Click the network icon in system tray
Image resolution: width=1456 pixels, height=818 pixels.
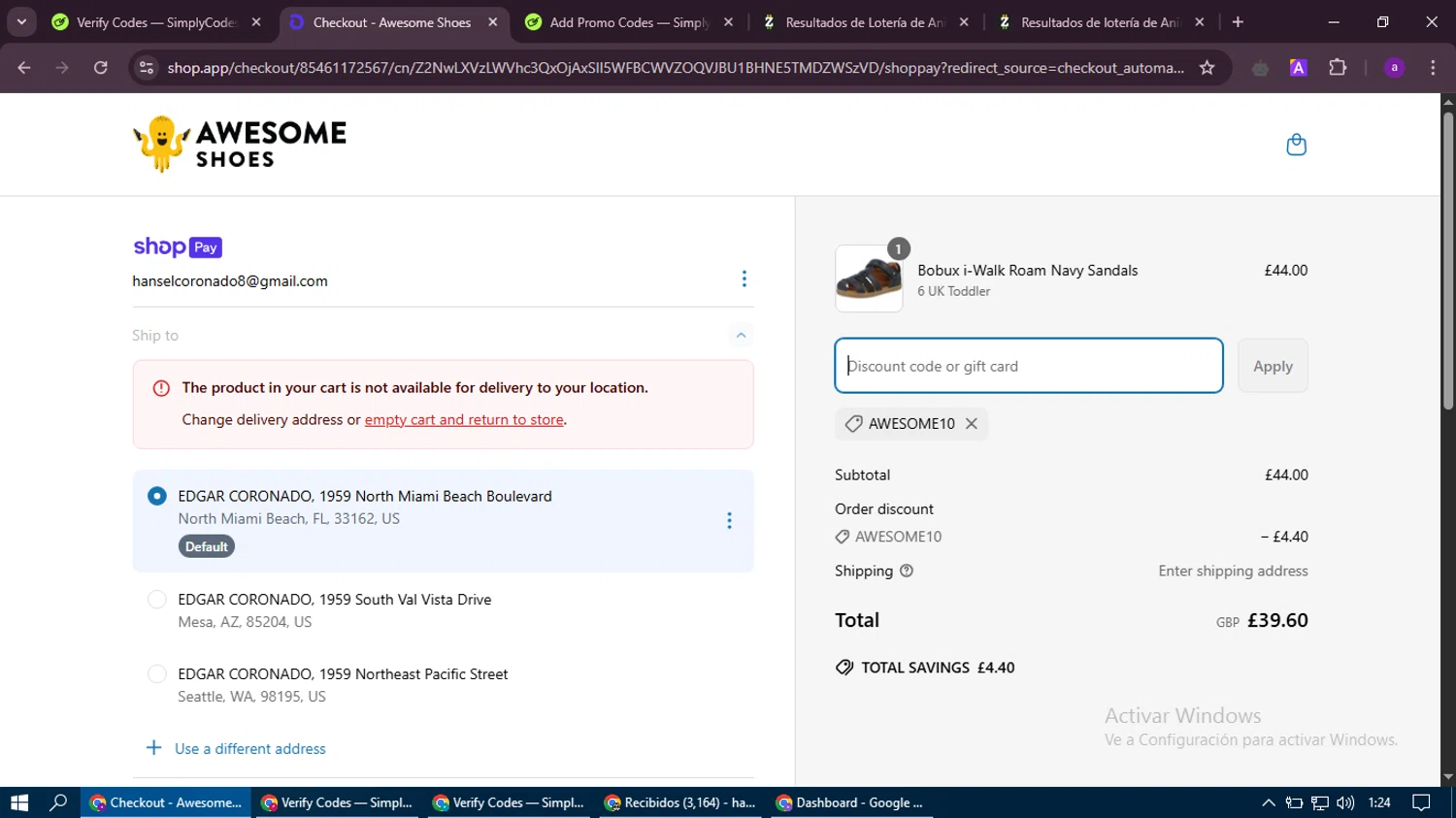tap(1319, 802)
